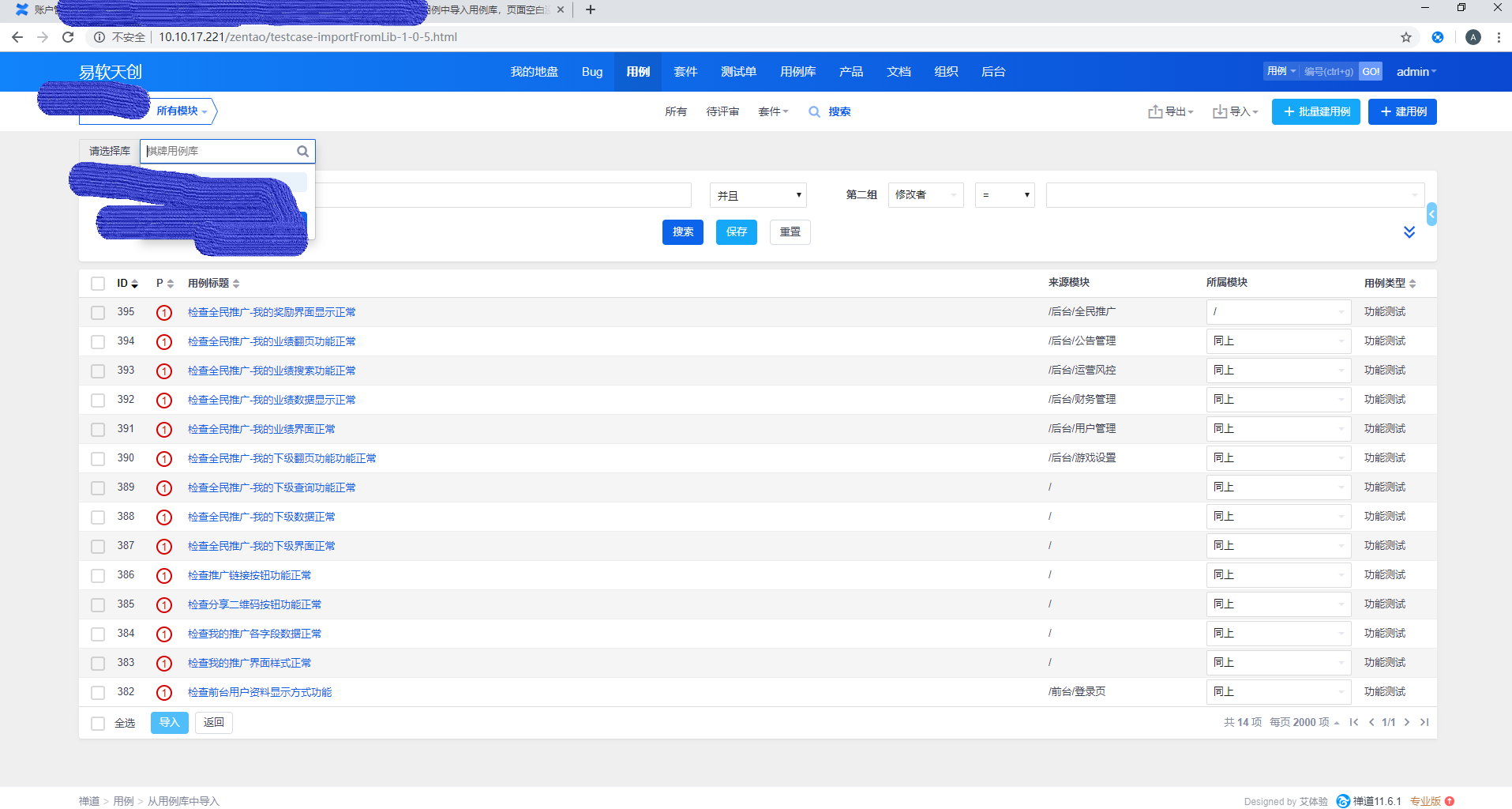
Task: Bookmark this page with the star icon
Action: click(x=1406, y=37)
